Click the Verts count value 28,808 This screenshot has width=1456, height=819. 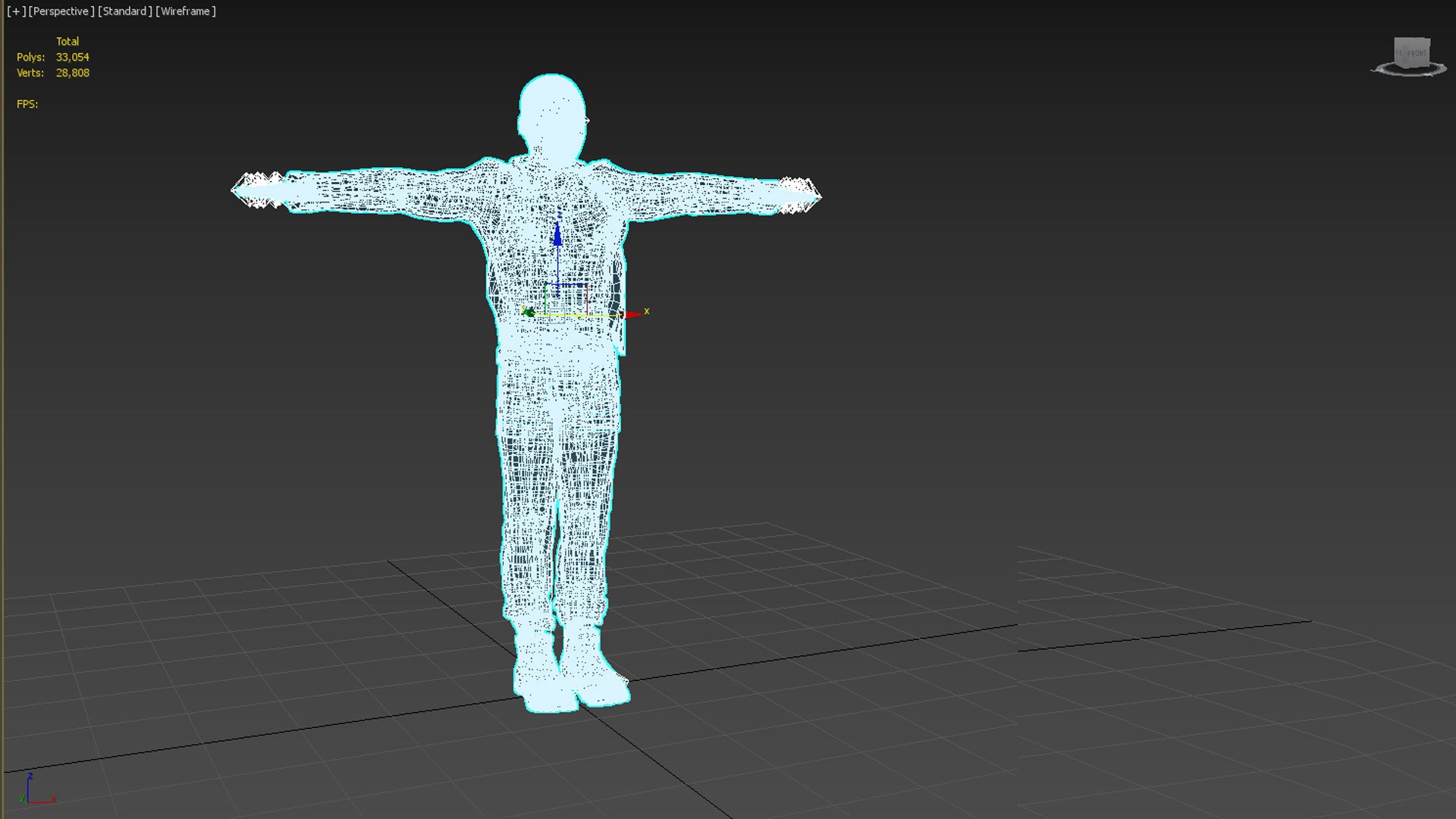[73, 74]
